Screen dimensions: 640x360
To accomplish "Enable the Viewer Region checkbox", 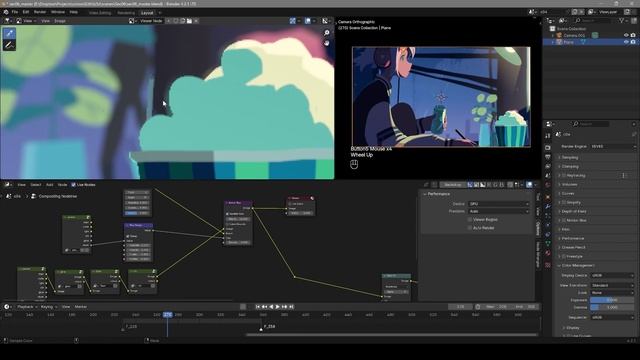I will 470,220.
